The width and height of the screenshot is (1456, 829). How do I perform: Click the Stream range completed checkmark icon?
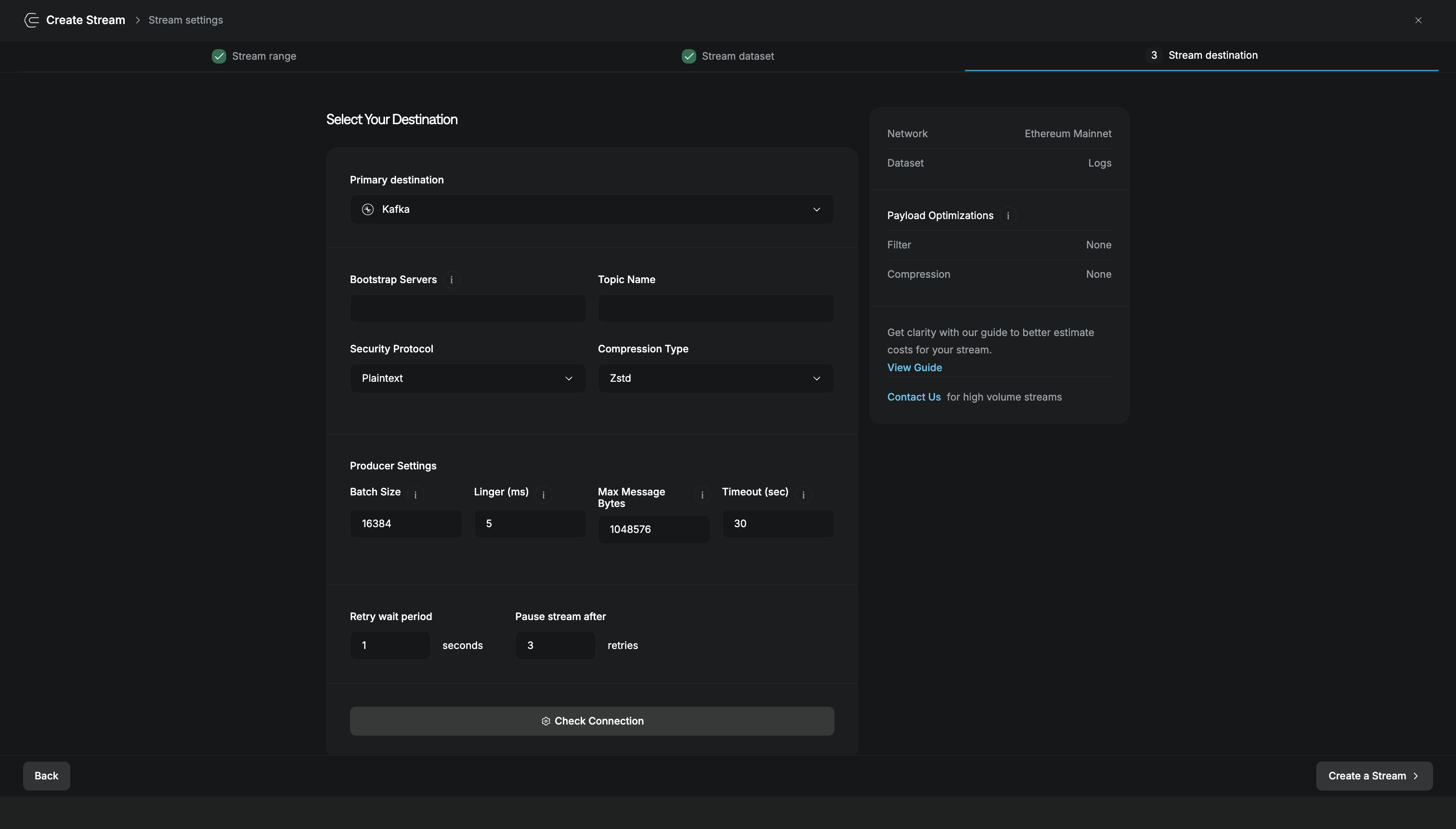(219, 56)
